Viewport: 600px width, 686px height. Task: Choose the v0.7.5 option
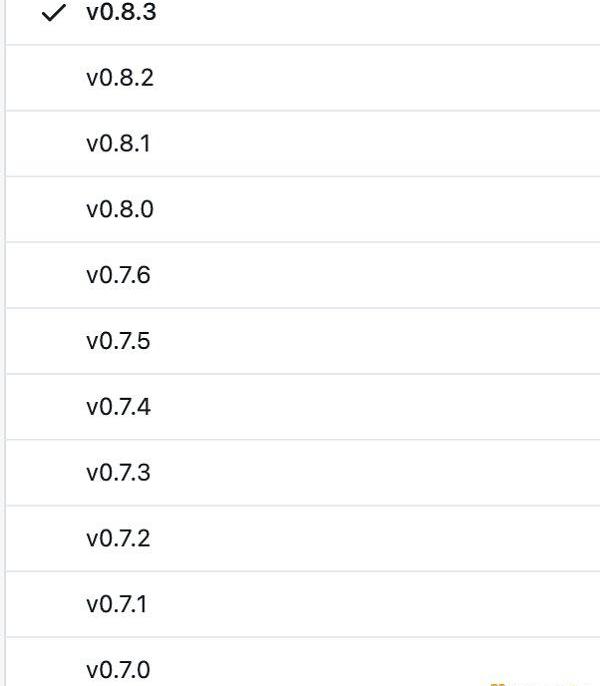coord(119,341)
